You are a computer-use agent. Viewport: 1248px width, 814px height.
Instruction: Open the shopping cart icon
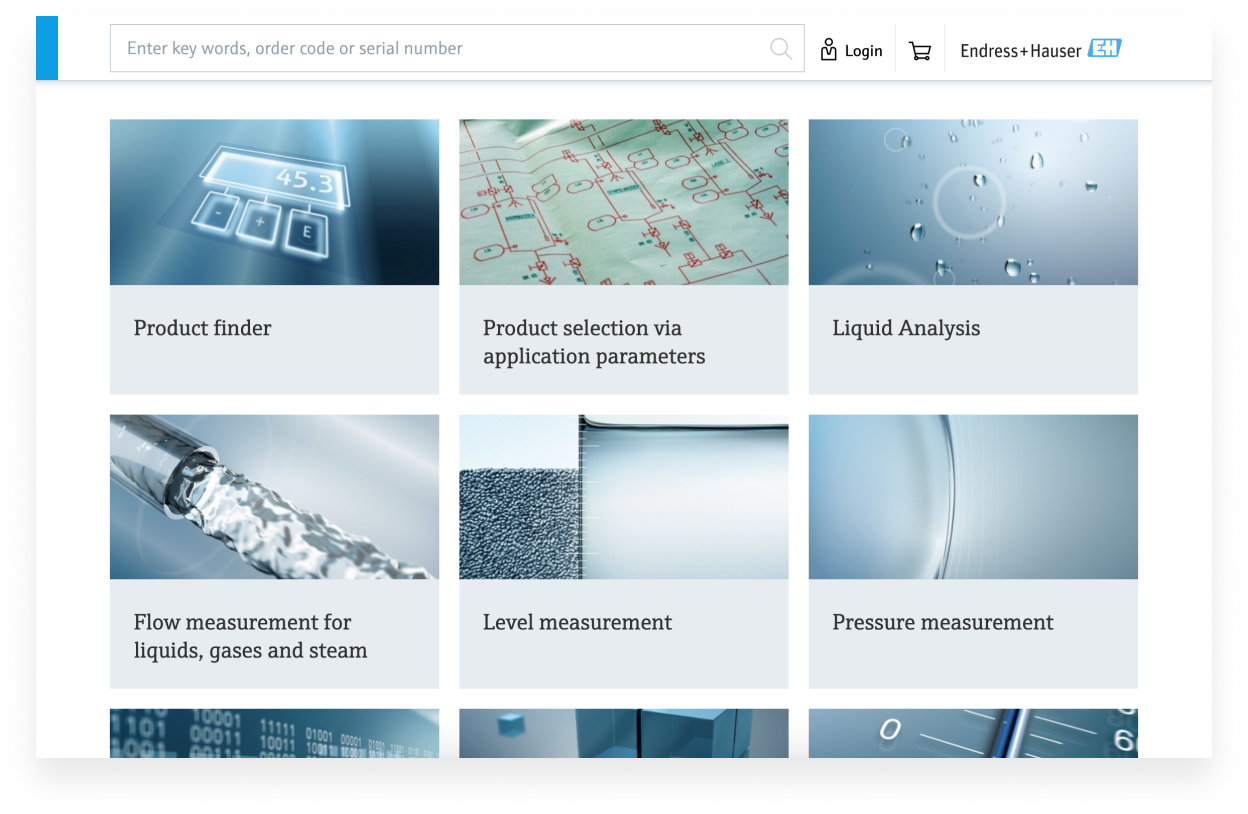point(919,49)
